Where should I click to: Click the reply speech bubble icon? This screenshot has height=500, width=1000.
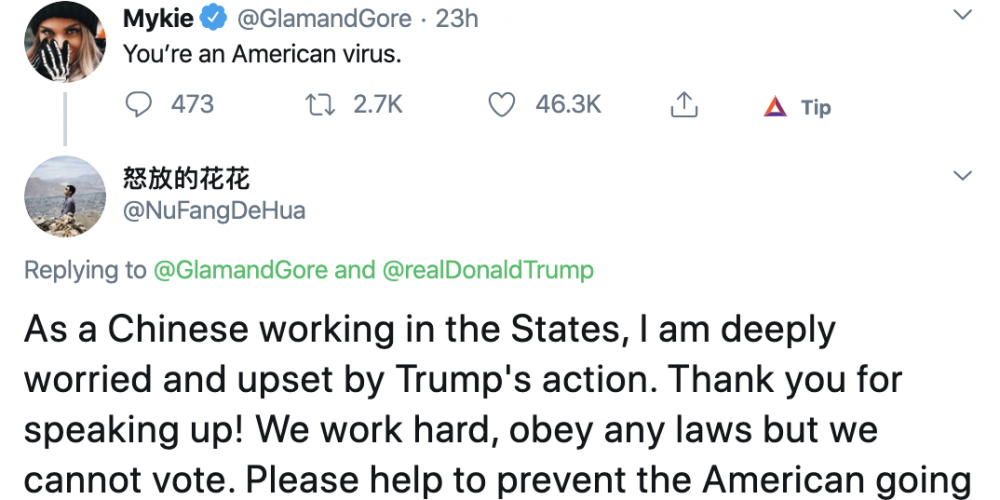coord(142,104)
